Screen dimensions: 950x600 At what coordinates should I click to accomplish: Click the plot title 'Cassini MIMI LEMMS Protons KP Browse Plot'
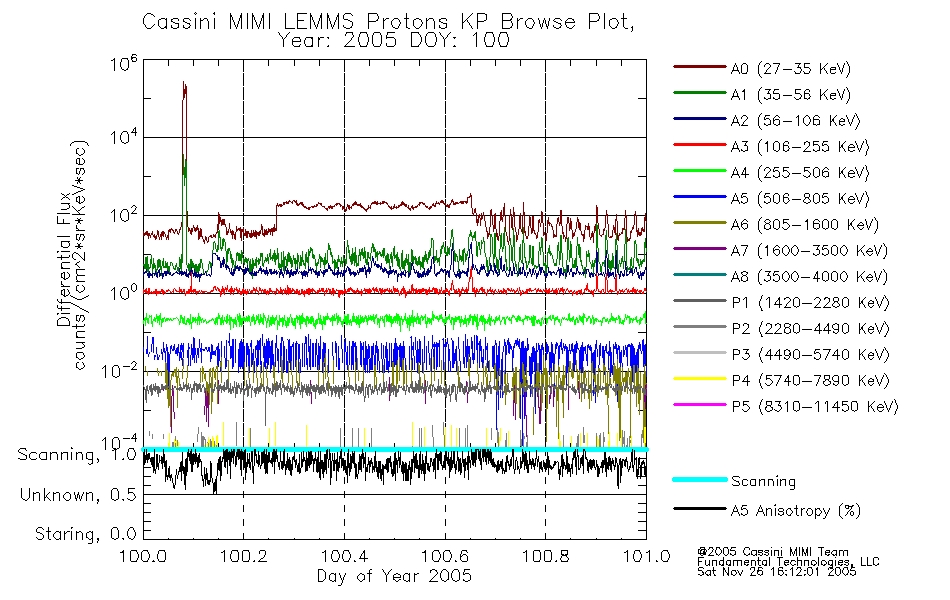pyautogui.click(x=388, y=21)
